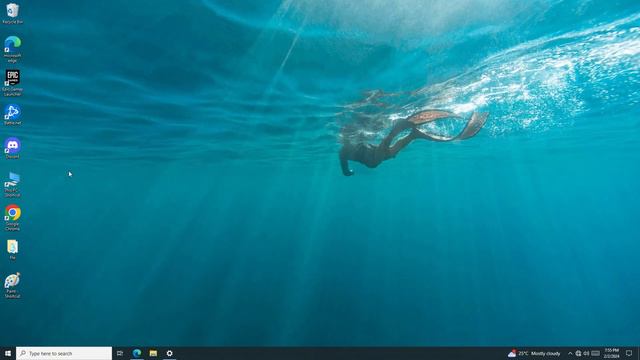The width and height of the screenshot is (640, 360).
Task: Expand the hidden system tray icons chevron
Action: tap(570, 353)
